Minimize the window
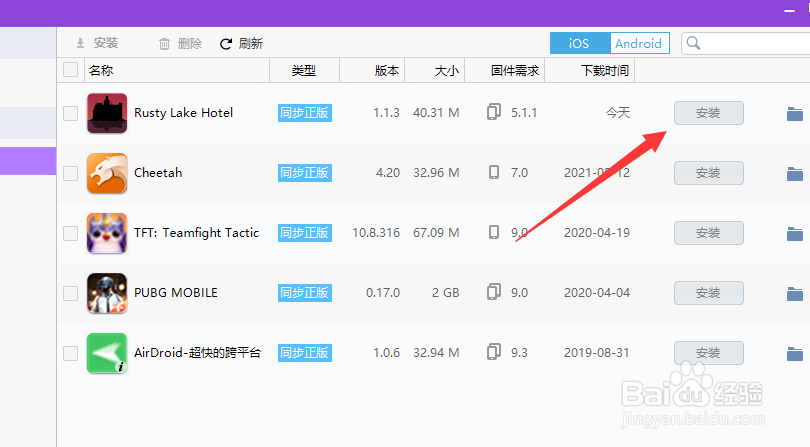 [789, 10]
